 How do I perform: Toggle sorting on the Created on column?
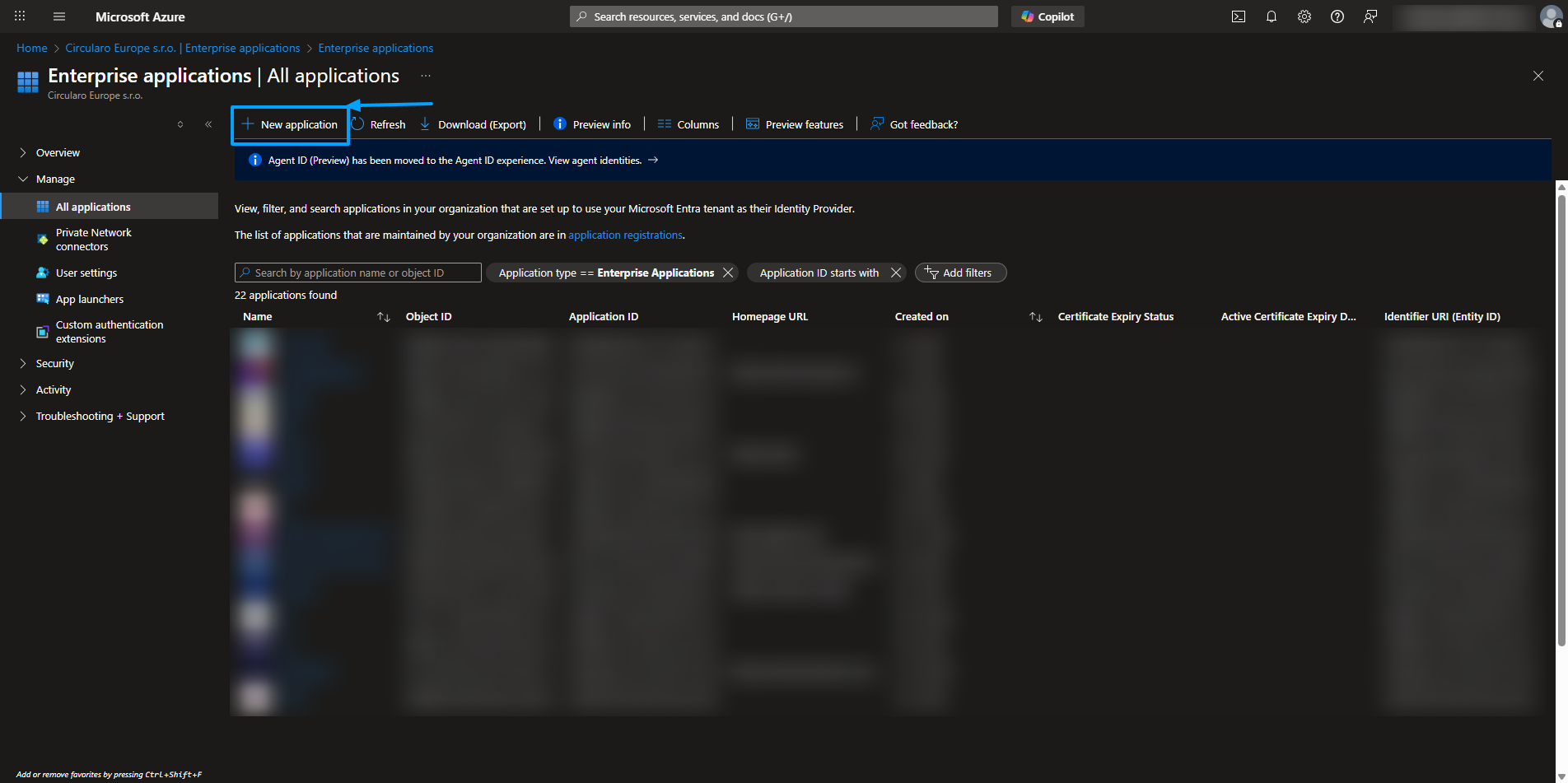click(x=1035, y=316)
